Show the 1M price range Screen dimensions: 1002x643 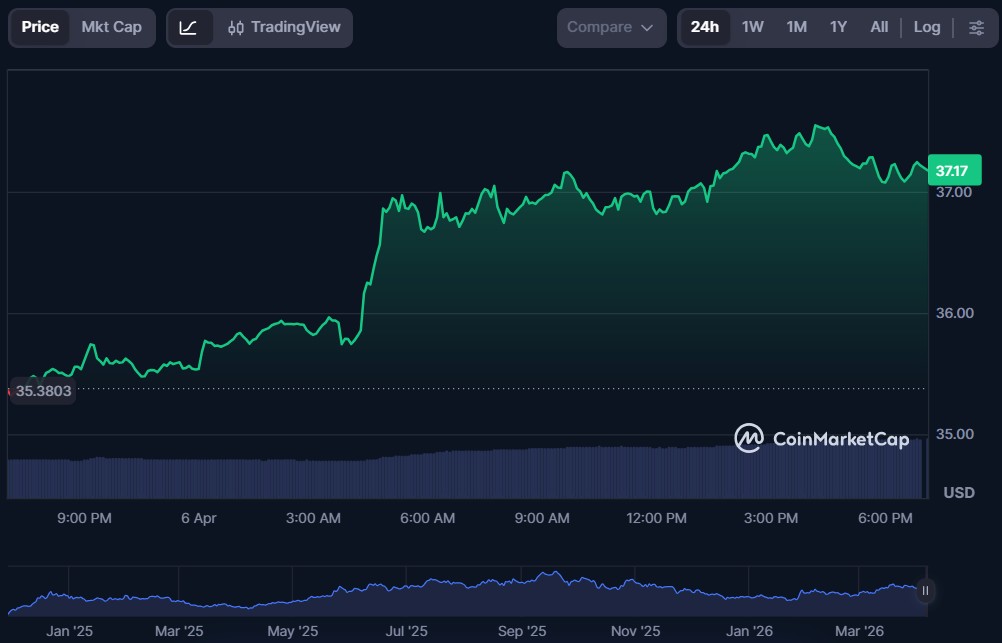pyautogui.click(x=796, y=28)
